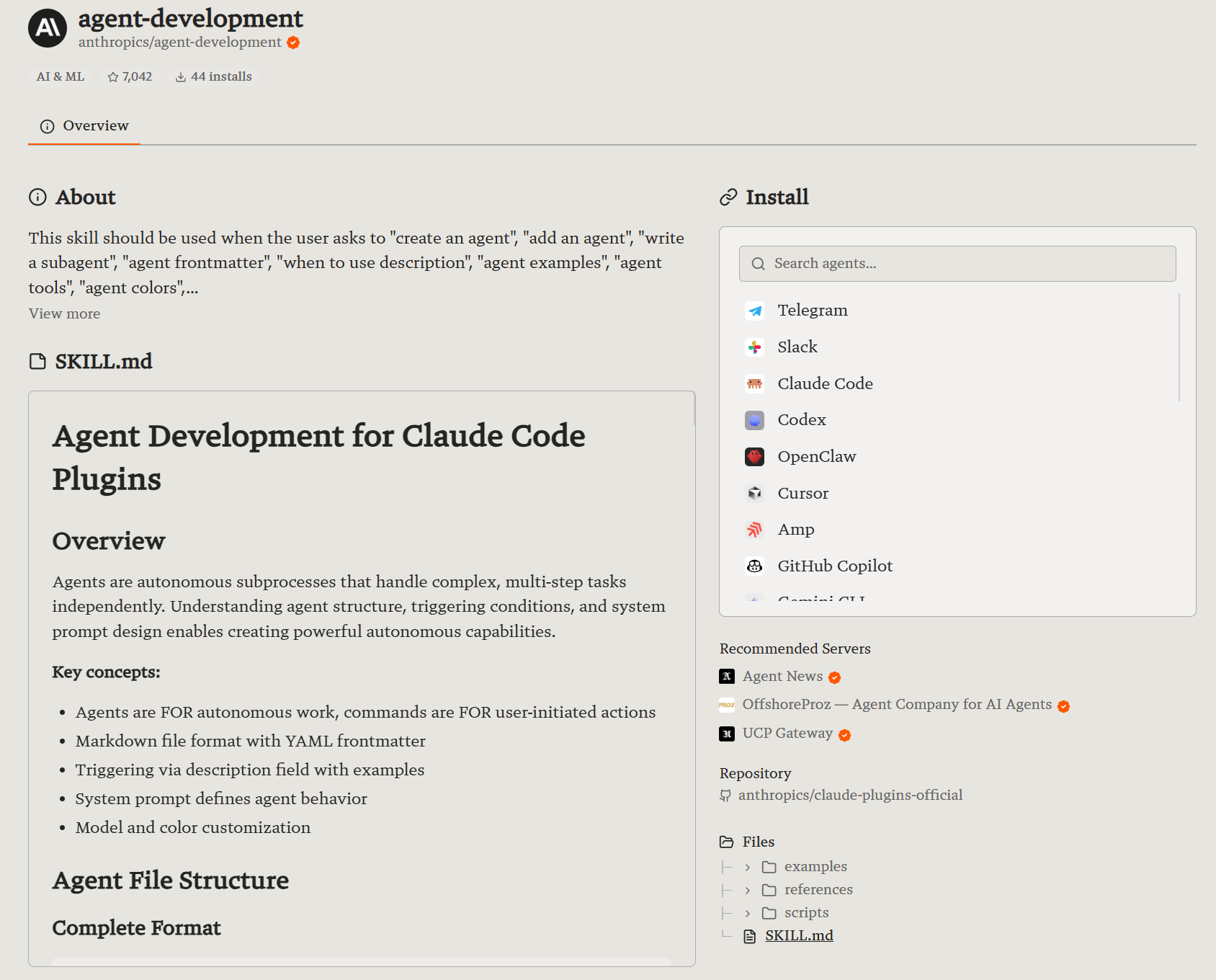This screenshot has height=980, width=1216.
Task: Click the Agent File Structure heading
Action: pos(171,881)
